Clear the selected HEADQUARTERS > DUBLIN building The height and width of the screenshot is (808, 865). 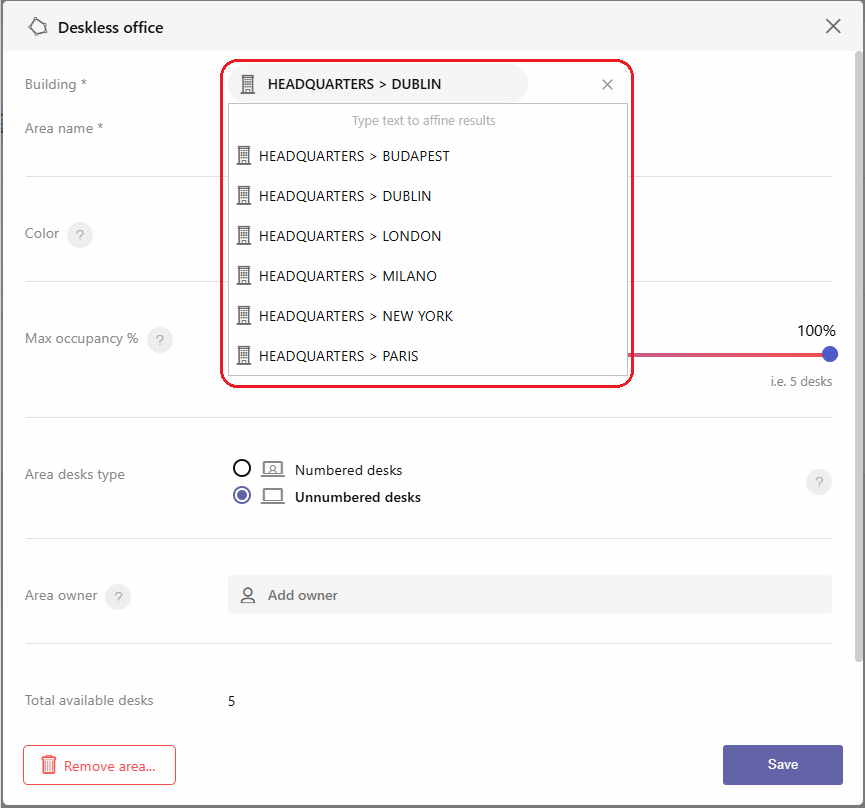607,84
